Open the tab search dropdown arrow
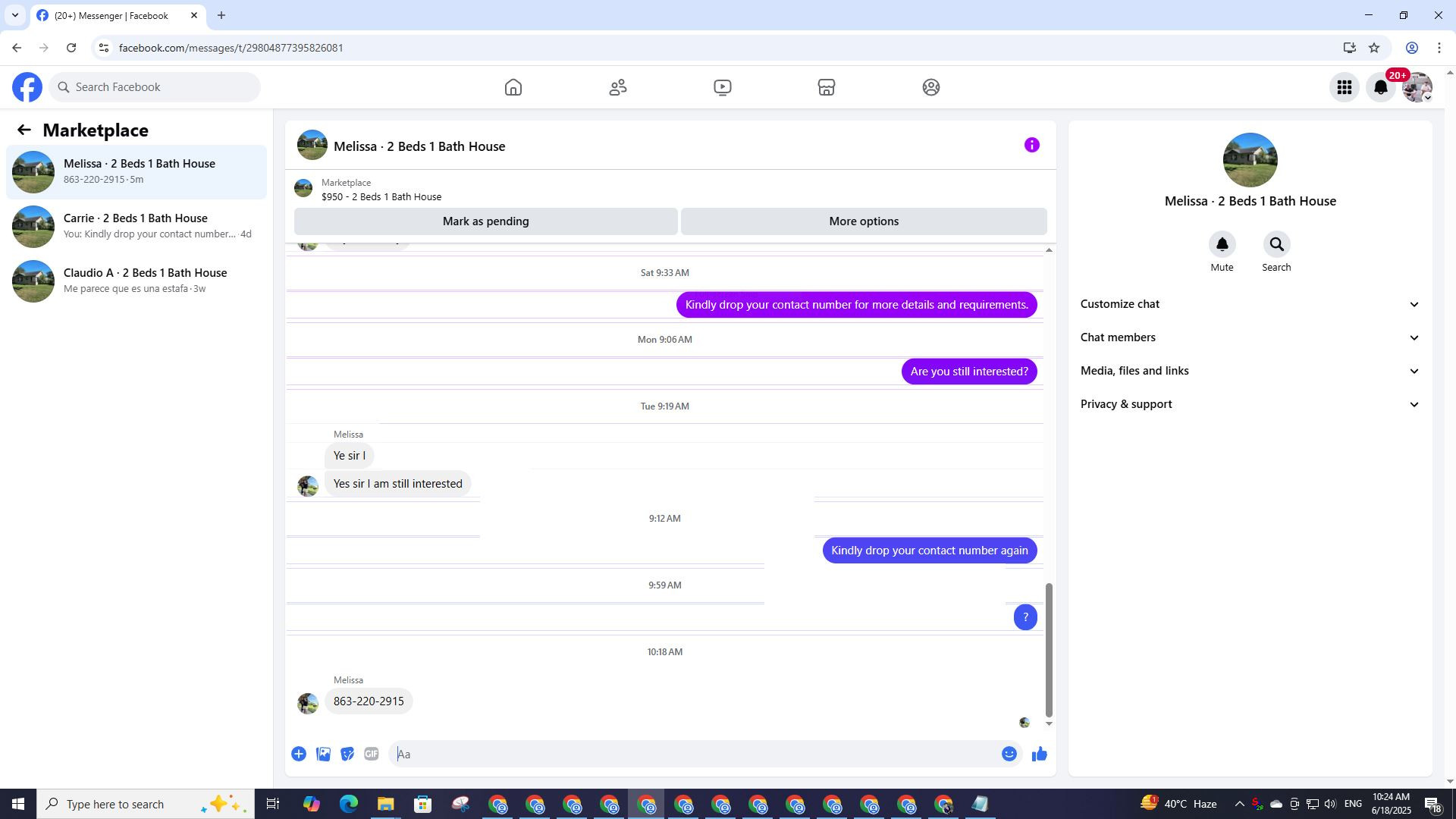 pos(14,15)
